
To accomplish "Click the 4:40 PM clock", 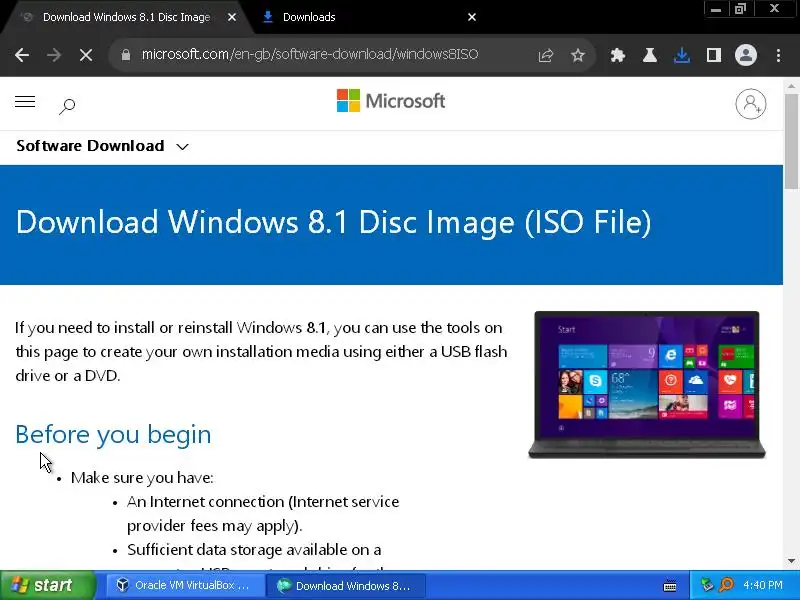I will tap(763, 585).
